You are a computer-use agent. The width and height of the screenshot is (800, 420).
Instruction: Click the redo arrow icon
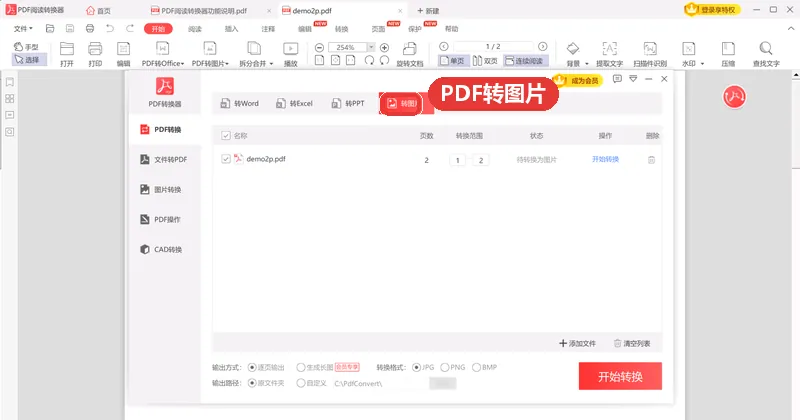130,29
